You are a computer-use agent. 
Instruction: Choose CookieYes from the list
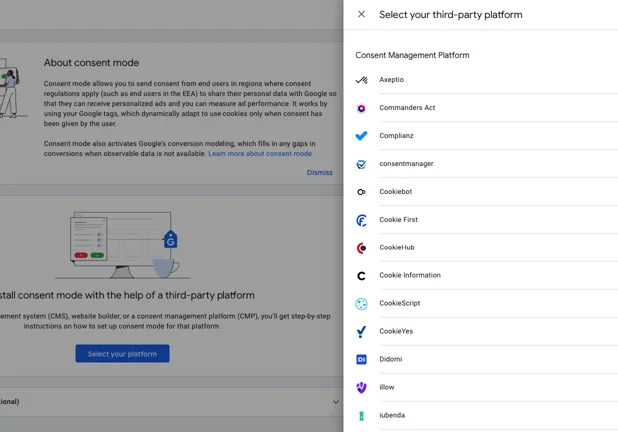(396, 331)
